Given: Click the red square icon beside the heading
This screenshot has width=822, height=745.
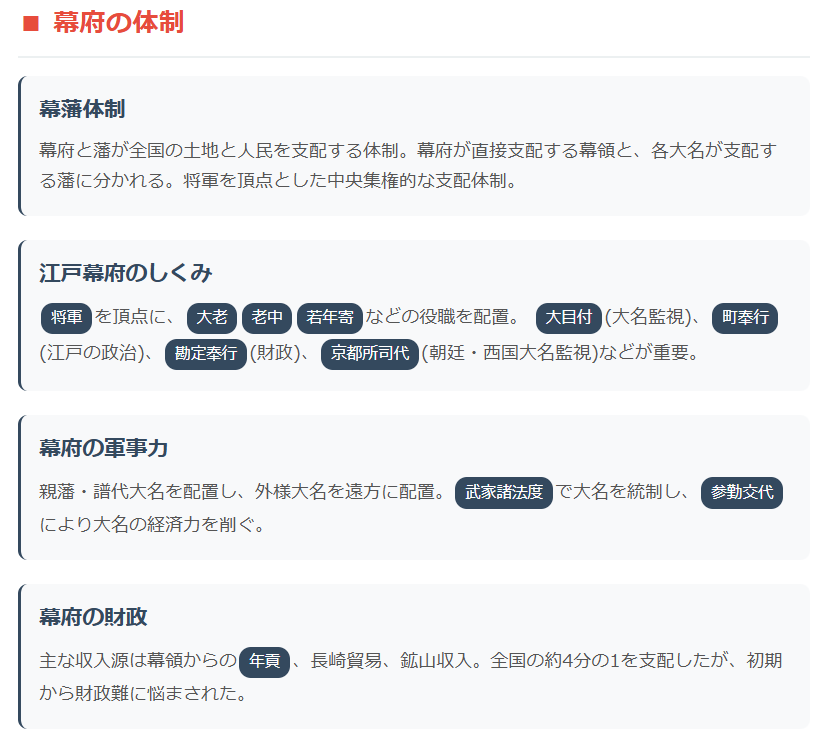Looking at the screenshot, I should click(x=30, y=24).
